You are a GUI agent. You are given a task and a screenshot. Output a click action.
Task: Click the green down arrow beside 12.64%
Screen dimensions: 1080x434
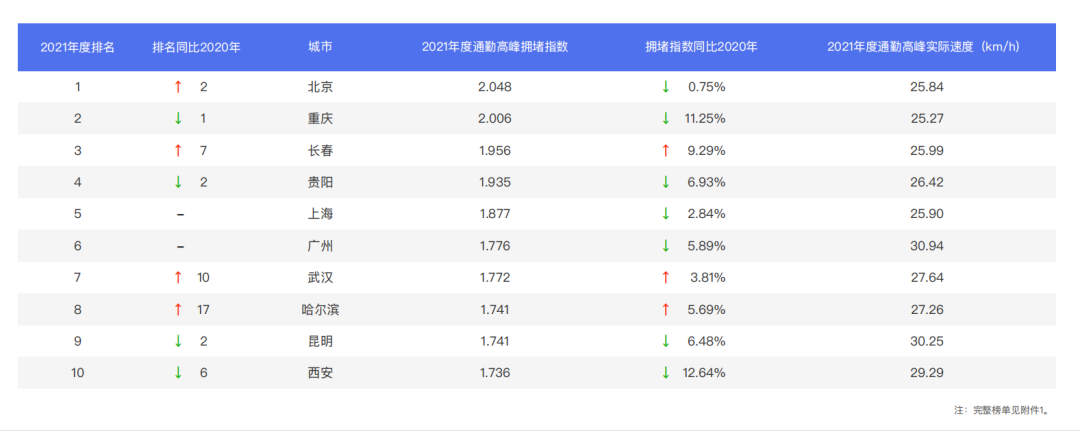(665, 373)
